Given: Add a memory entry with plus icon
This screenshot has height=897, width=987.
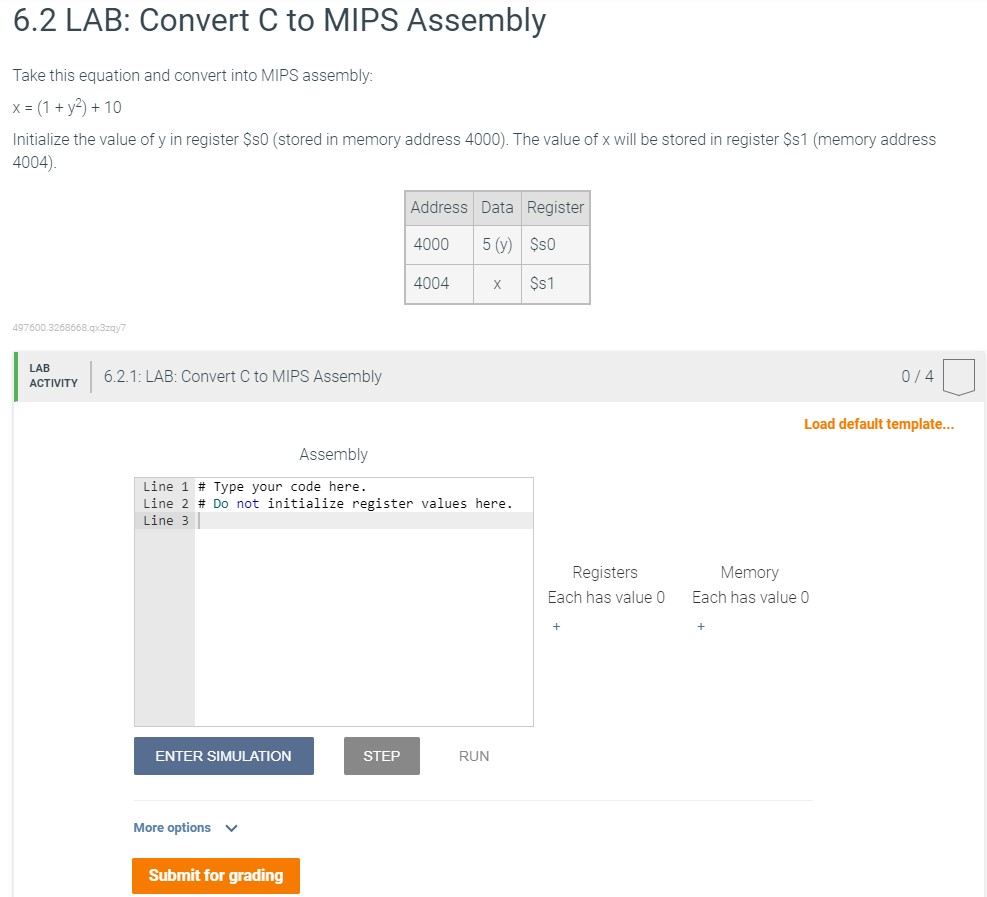Looking at the screenshot, I should [x=701, y=626].
